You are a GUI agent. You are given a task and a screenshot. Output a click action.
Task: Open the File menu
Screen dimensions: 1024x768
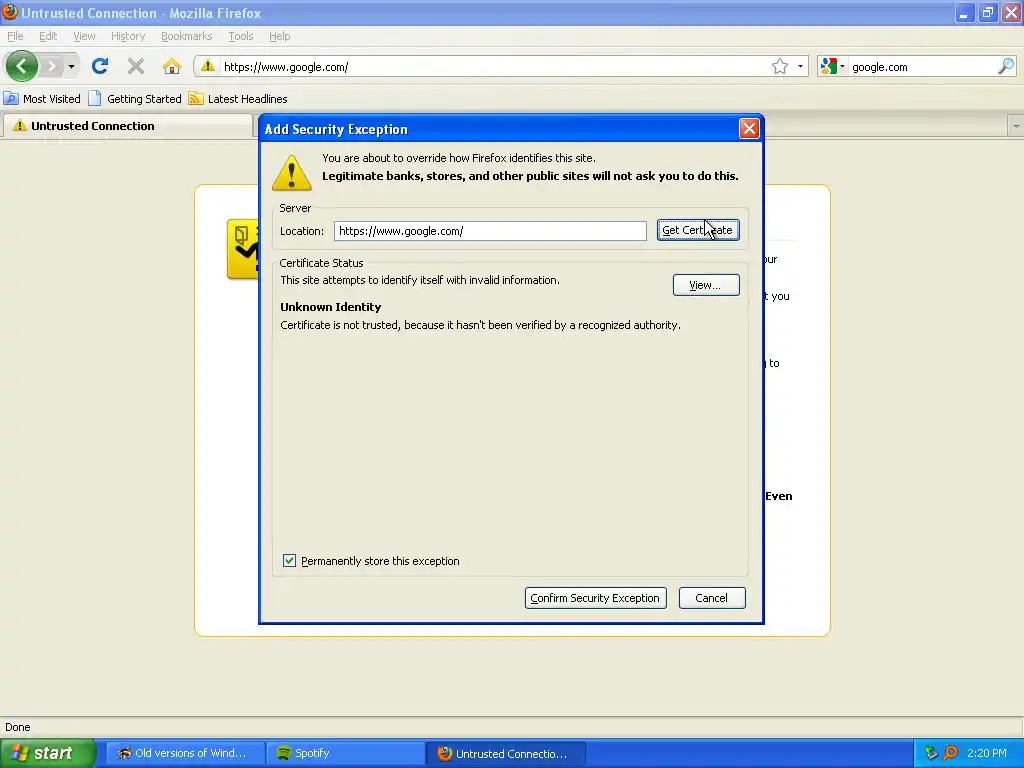(15, 36)
